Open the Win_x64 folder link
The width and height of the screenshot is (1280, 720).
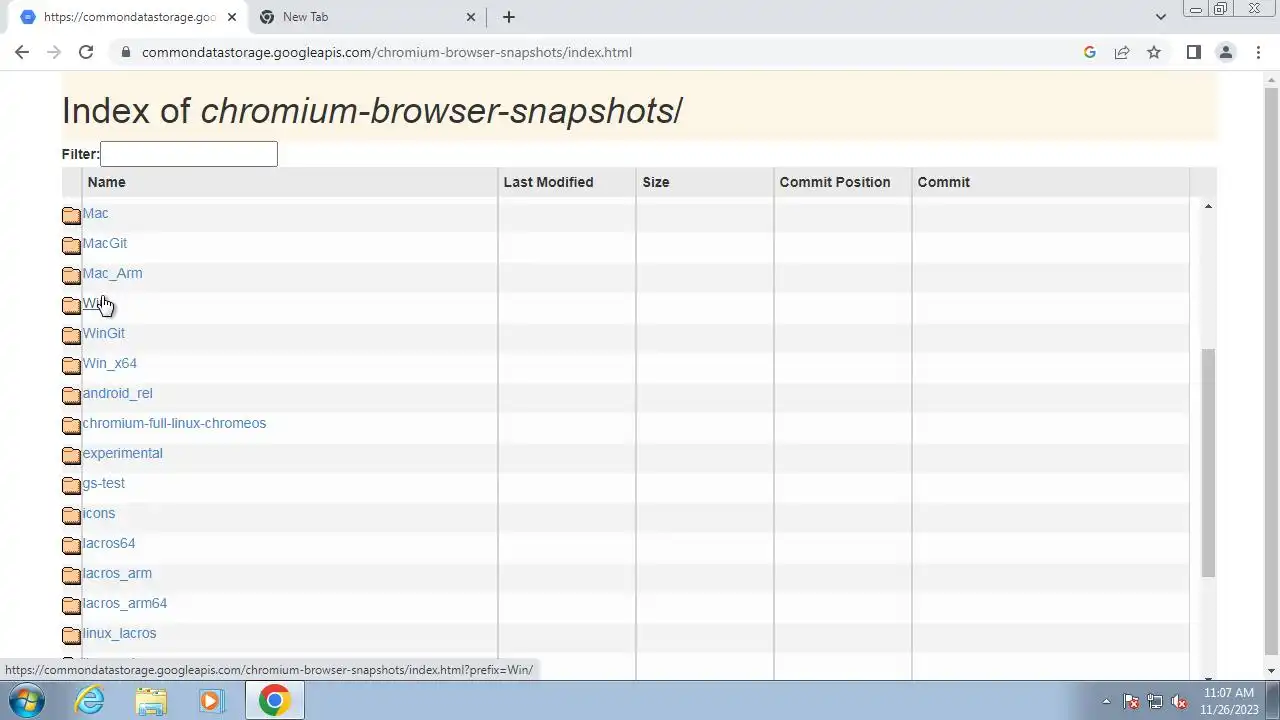coord(109,363)
